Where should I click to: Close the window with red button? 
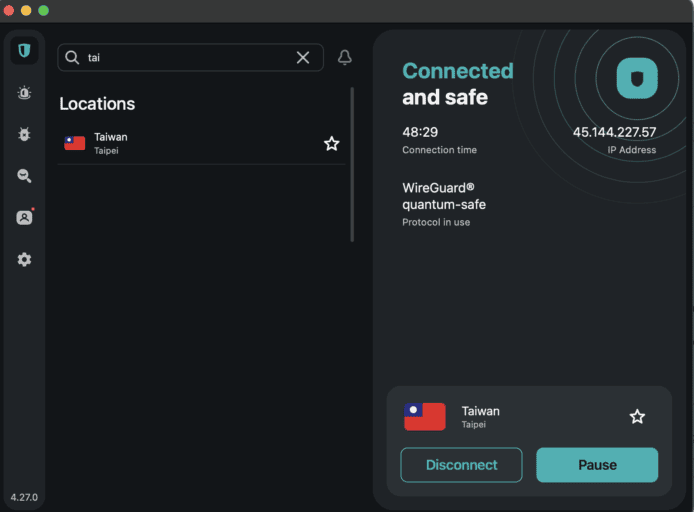point(9,10)
